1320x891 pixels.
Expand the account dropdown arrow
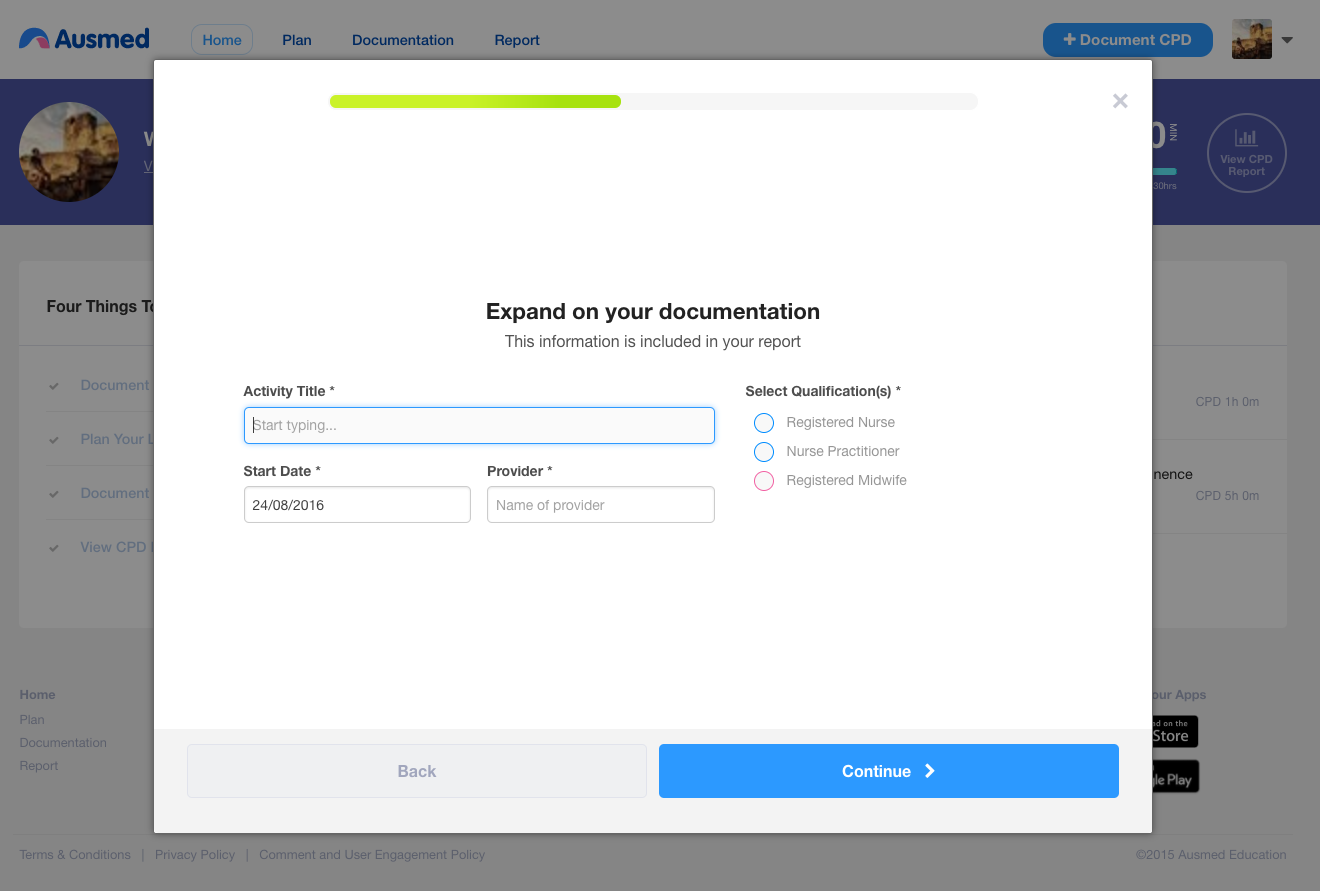(x=1287, y=40)
